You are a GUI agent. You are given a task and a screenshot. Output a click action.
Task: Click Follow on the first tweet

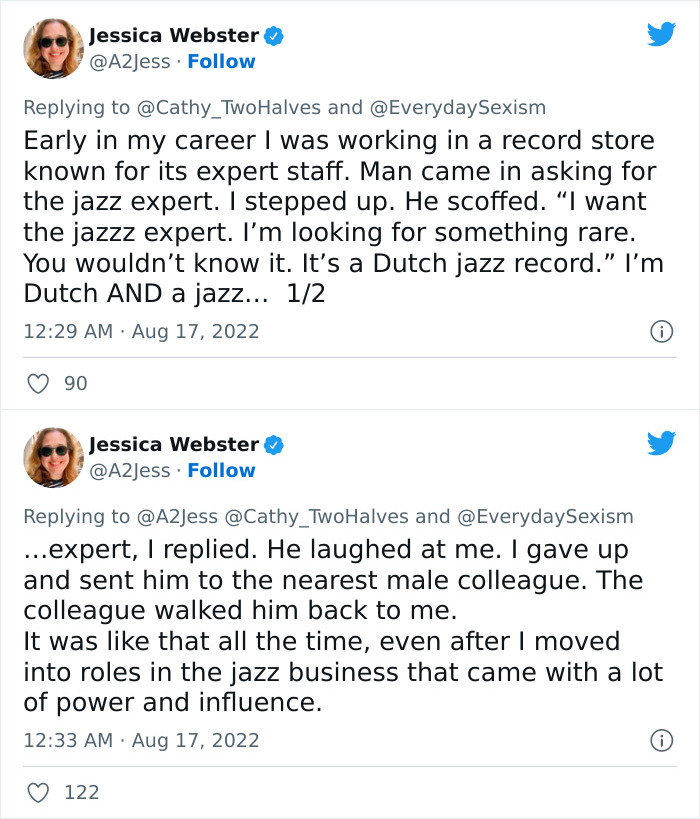[x=222, y=62]
